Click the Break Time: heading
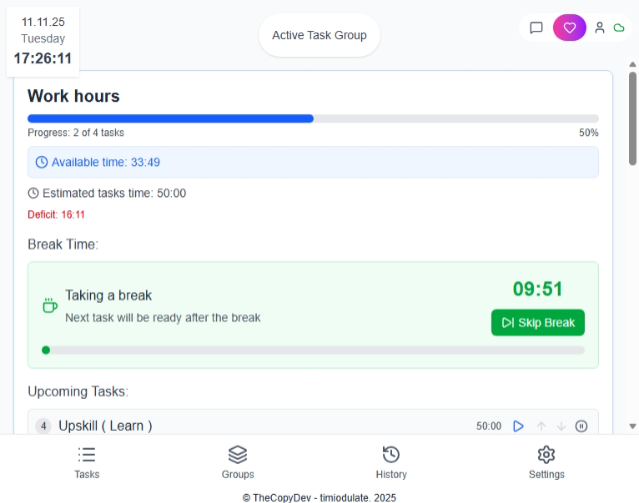 click(x=63, y=244)
